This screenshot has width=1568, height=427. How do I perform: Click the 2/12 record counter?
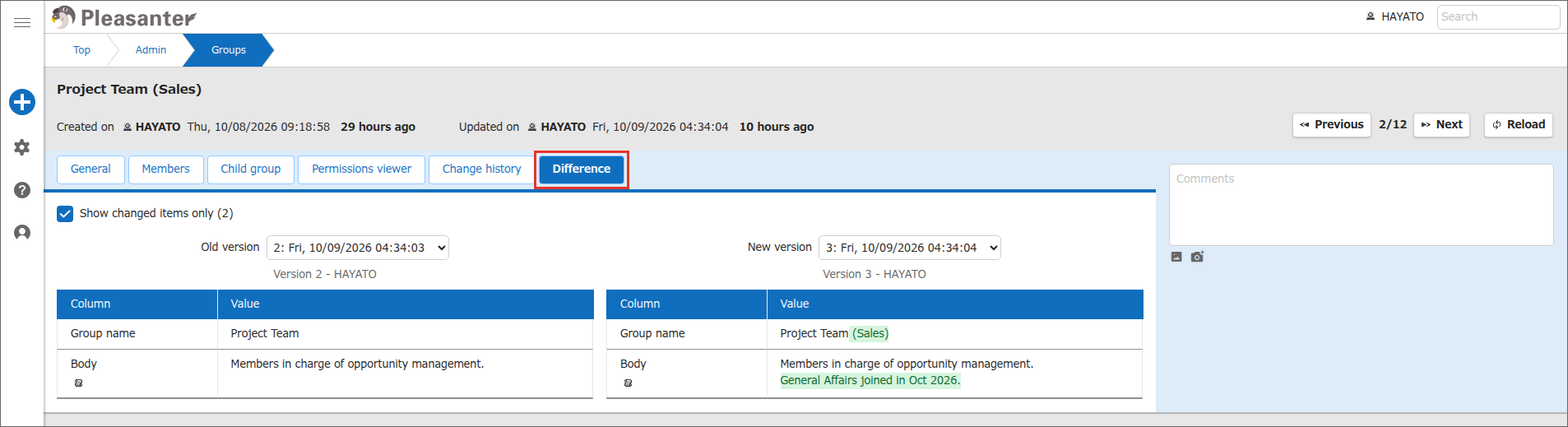pyautogui.click(x=1393, y=125)
